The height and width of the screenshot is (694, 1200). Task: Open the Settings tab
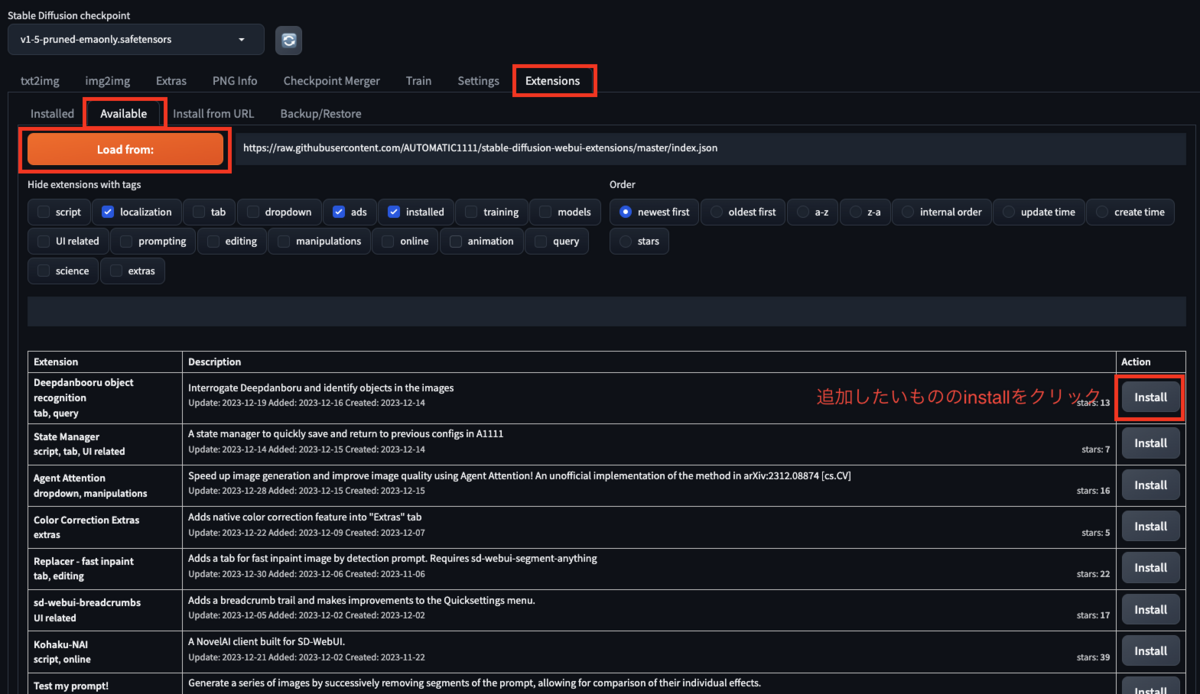pos(478,80)
